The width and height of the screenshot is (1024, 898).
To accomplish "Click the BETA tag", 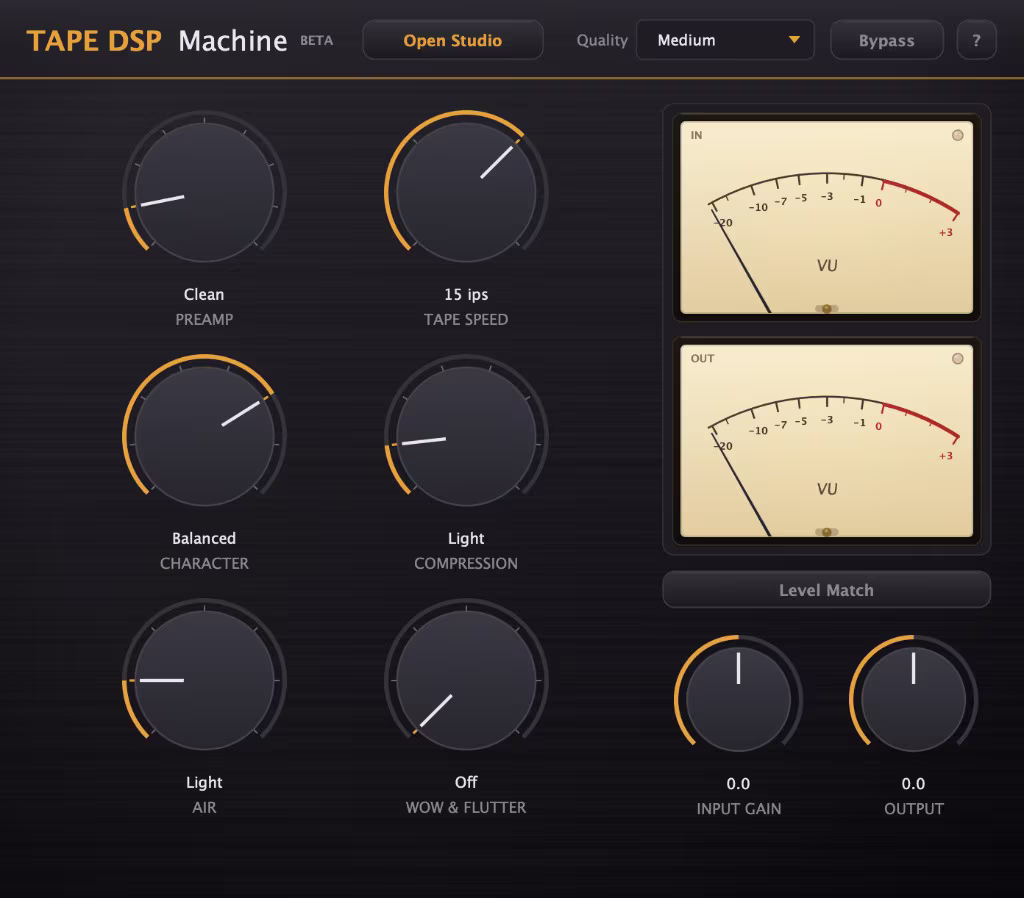I will pos(317,40).
